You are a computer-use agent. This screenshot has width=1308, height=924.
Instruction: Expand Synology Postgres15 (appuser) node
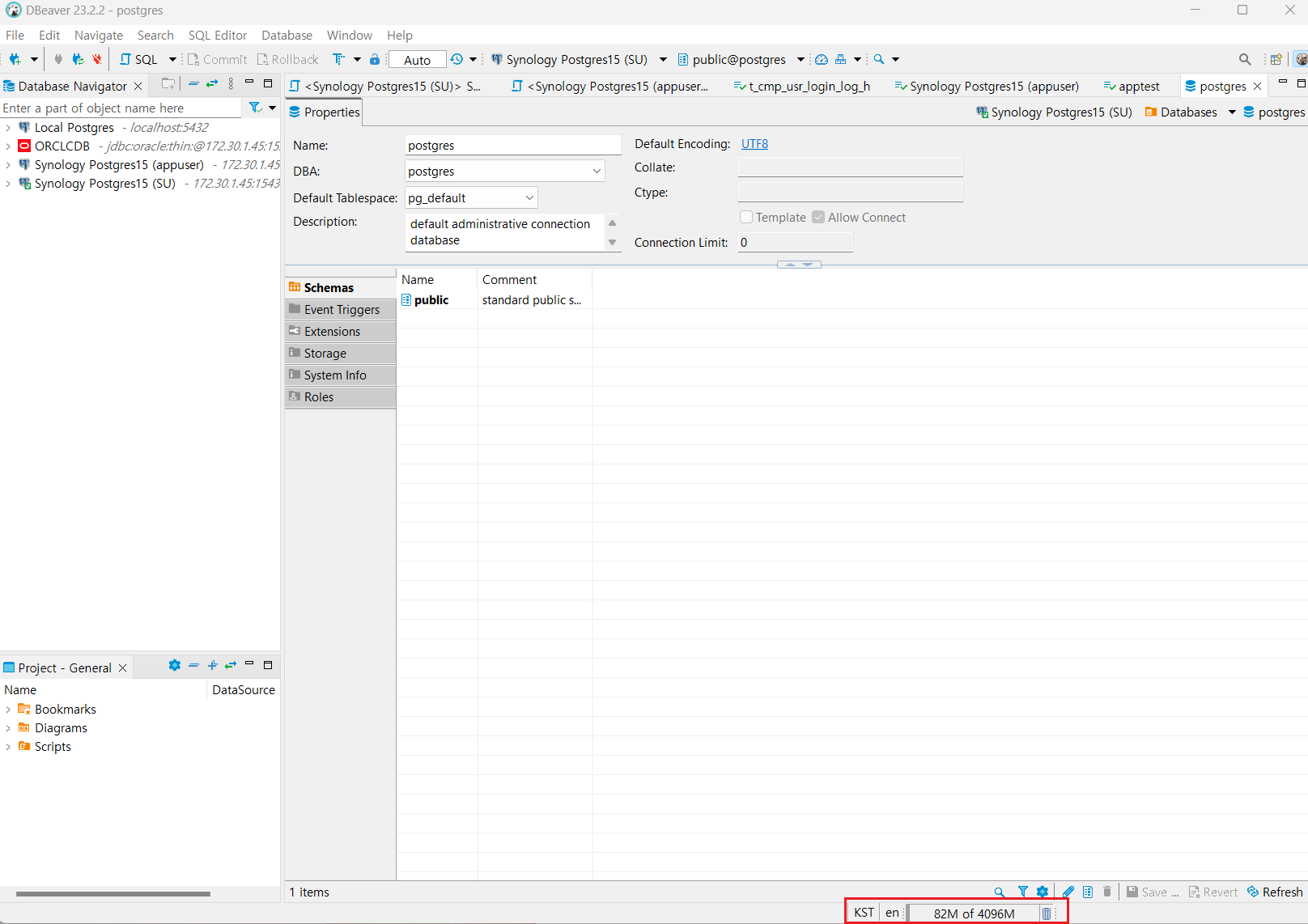(x=8, y=165)
